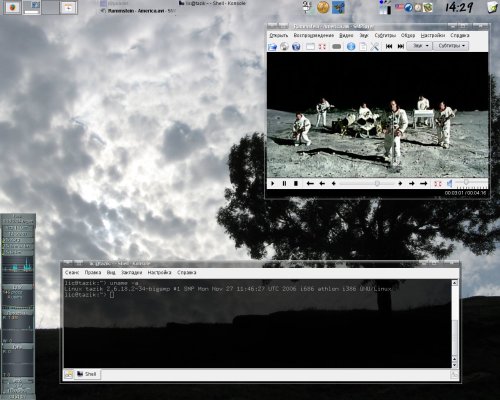
Task: Toggle fullscreen icon in player control bar
Action: (x=438, y=183)
